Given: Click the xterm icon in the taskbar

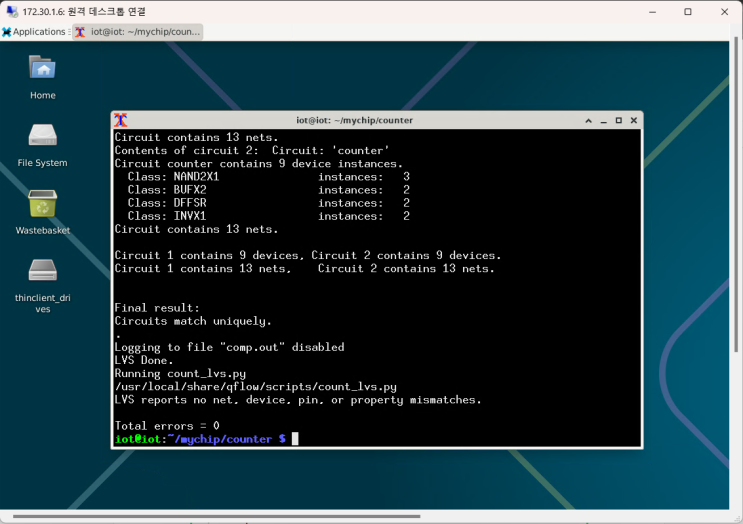Looking at the screenshot, I should tap(80, 32).
